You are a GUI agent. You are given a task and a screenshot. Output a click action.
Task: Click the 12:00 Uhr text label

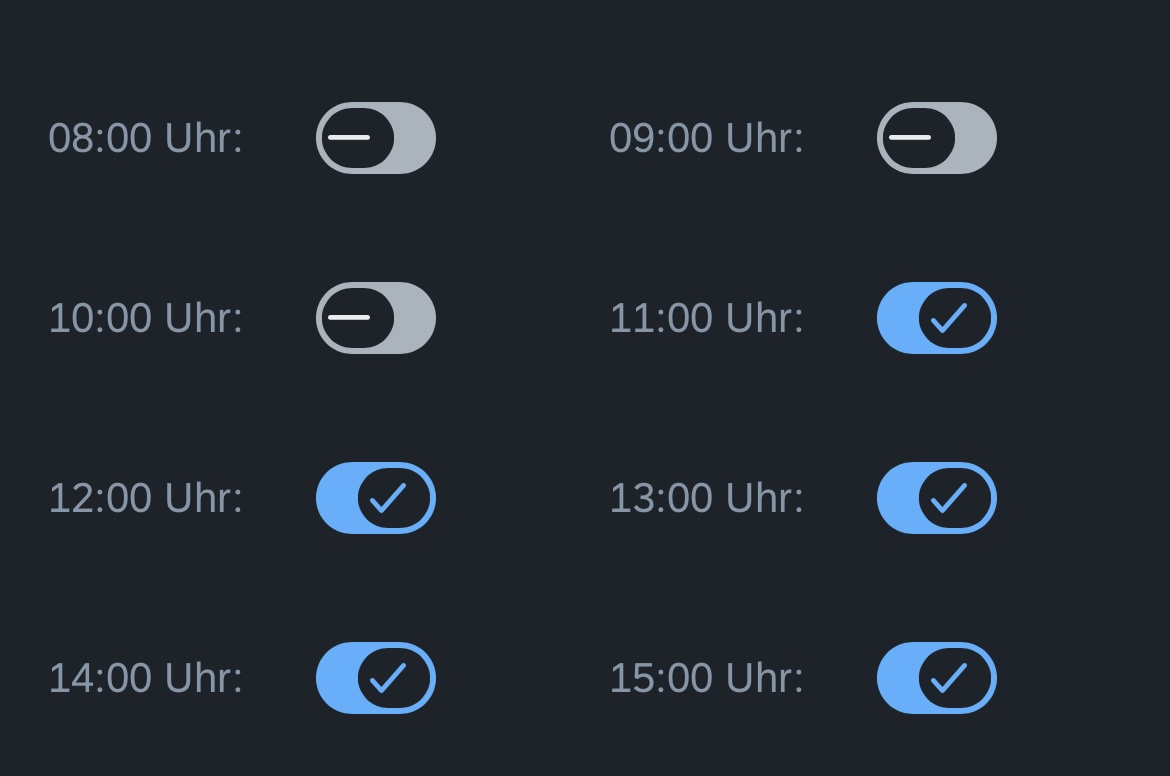[x=145, y=497]
